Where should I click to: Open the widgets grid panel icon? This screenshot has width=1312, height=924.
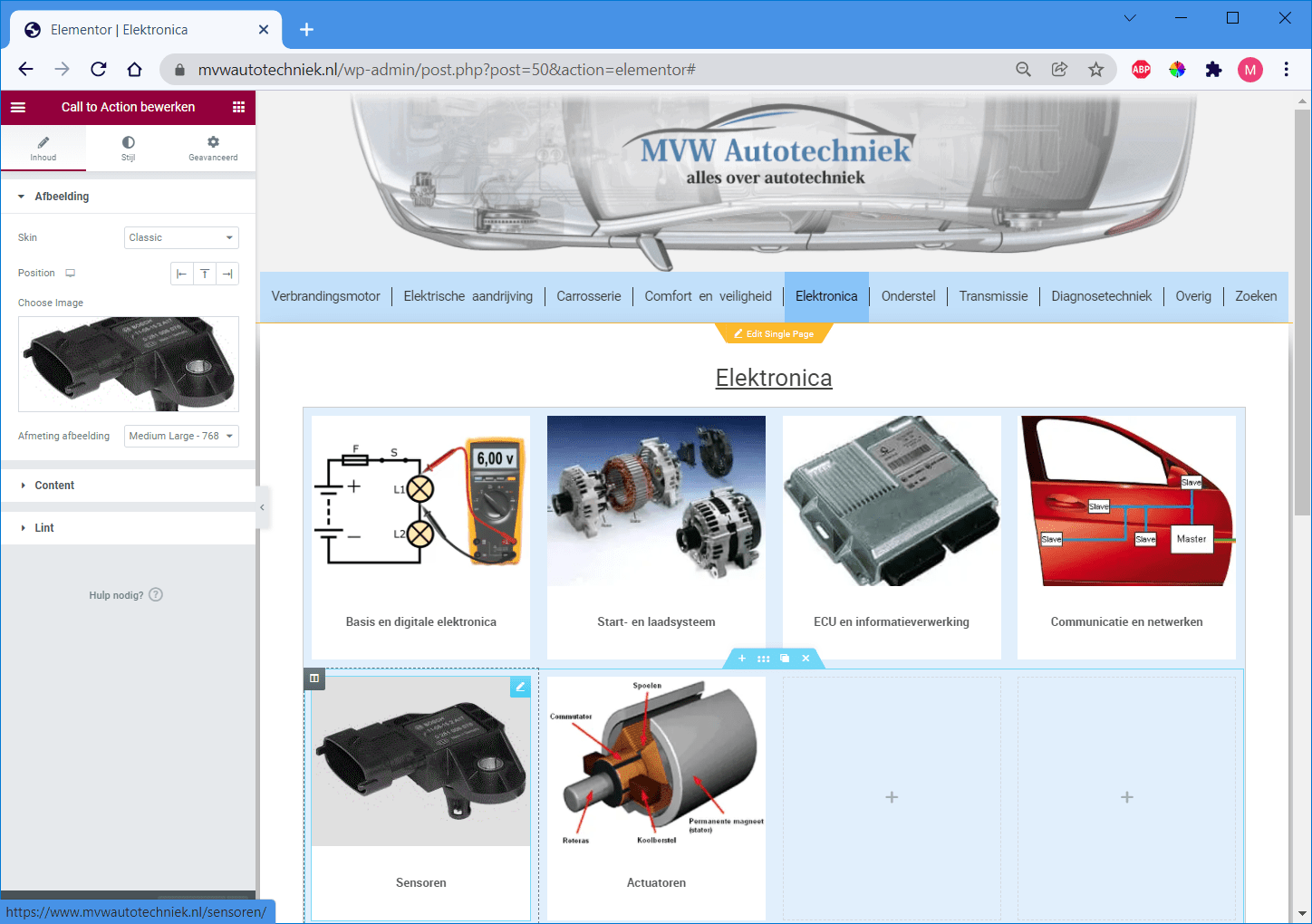(238, 107)
